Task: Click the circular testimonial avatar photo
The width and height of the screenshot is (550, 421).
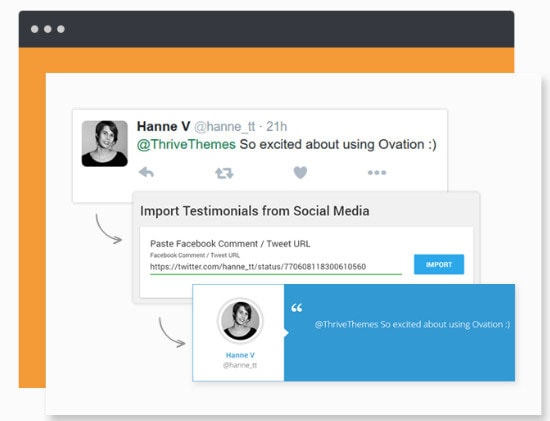Action: click(x=240, y=320)
